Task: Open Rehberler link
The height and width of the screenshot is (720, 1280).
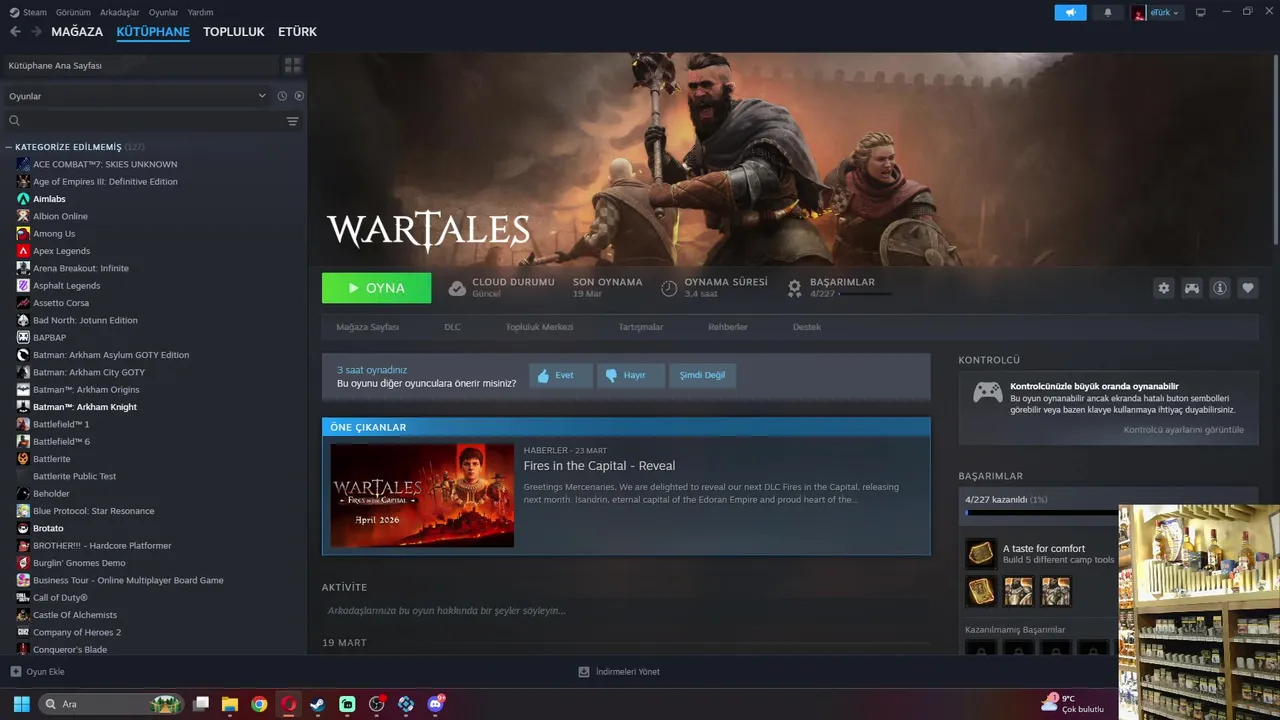Action: [x=727, y=327]
